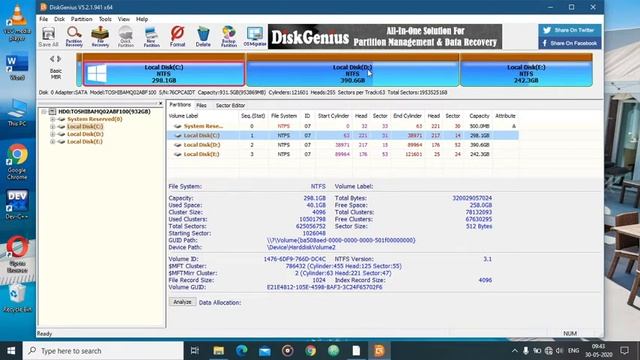
Task: Launch the File Recovery tool
Action: 100,36
